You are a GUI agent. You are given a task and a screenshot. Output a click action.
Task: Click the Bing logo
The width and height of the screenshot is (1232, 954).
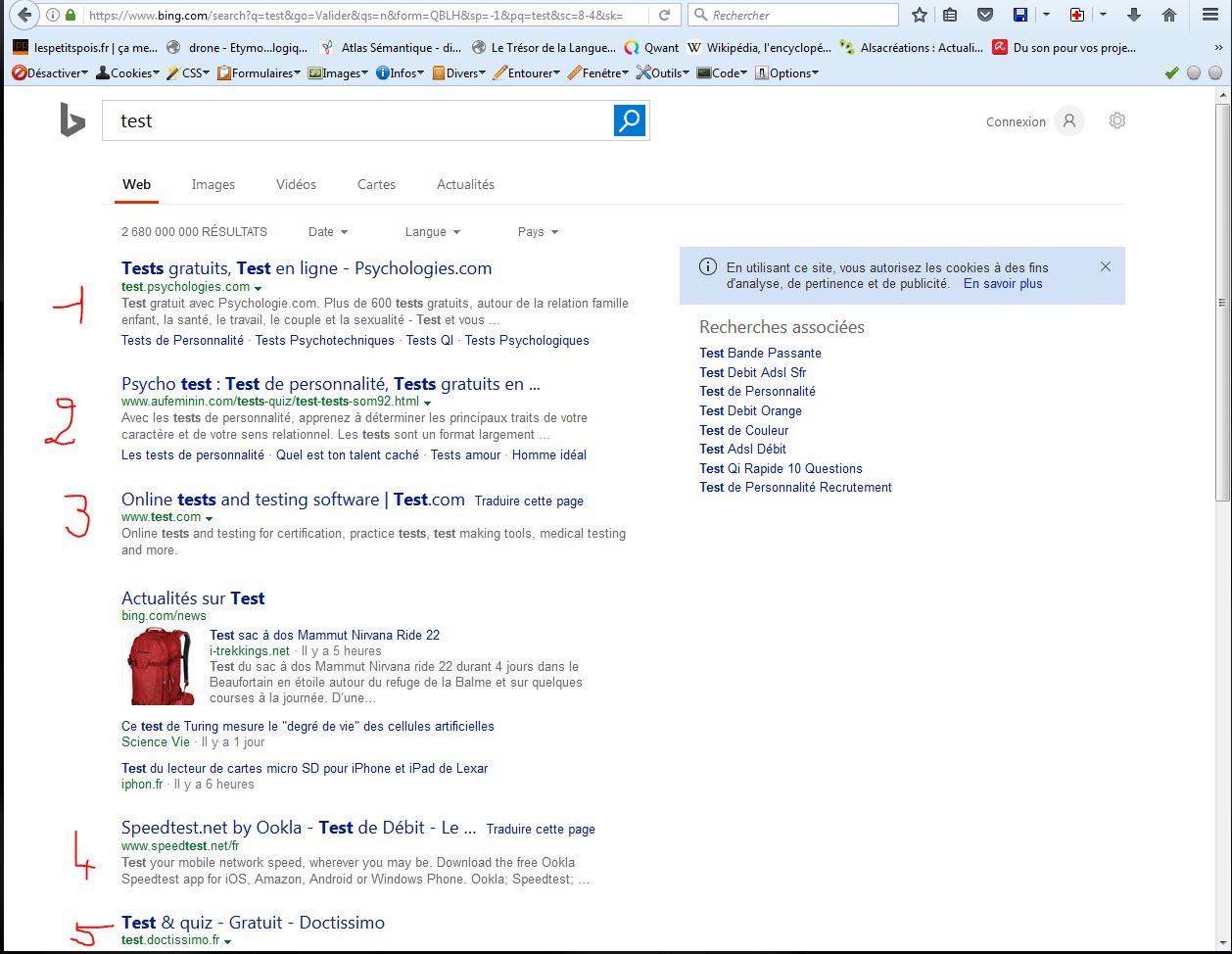(x=72, y=120)
